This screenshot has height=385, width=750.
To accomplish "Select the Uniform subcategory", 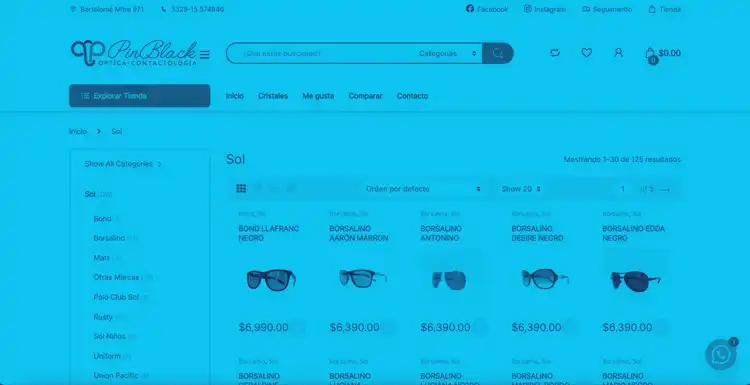I will [107, 356].
